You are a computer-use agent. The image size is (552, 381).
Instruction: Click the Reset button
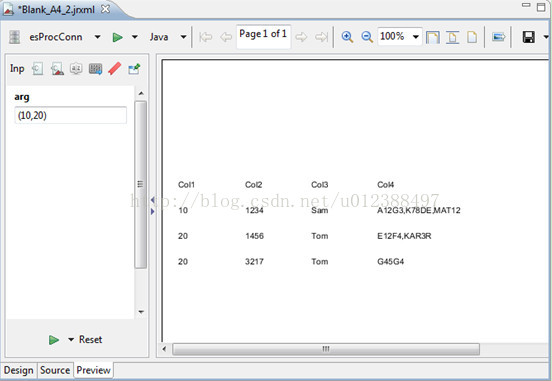(x=90, y=339)
